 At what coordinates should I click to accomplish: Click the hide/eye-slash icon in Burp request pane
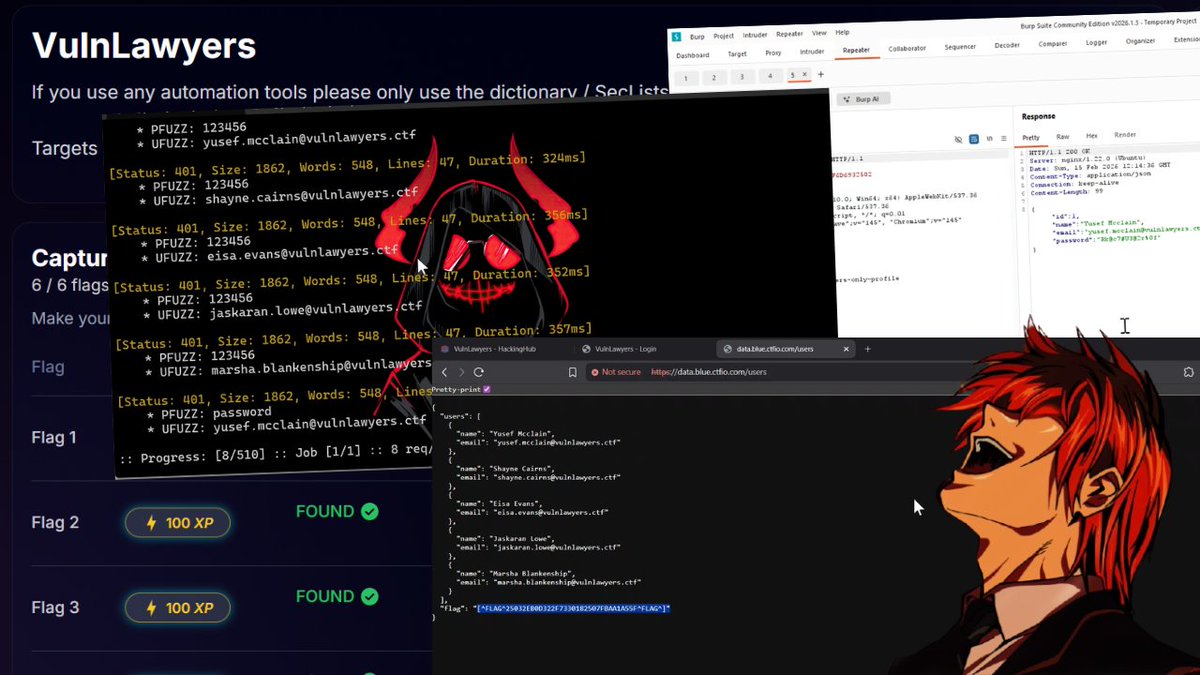click(958, 139)
